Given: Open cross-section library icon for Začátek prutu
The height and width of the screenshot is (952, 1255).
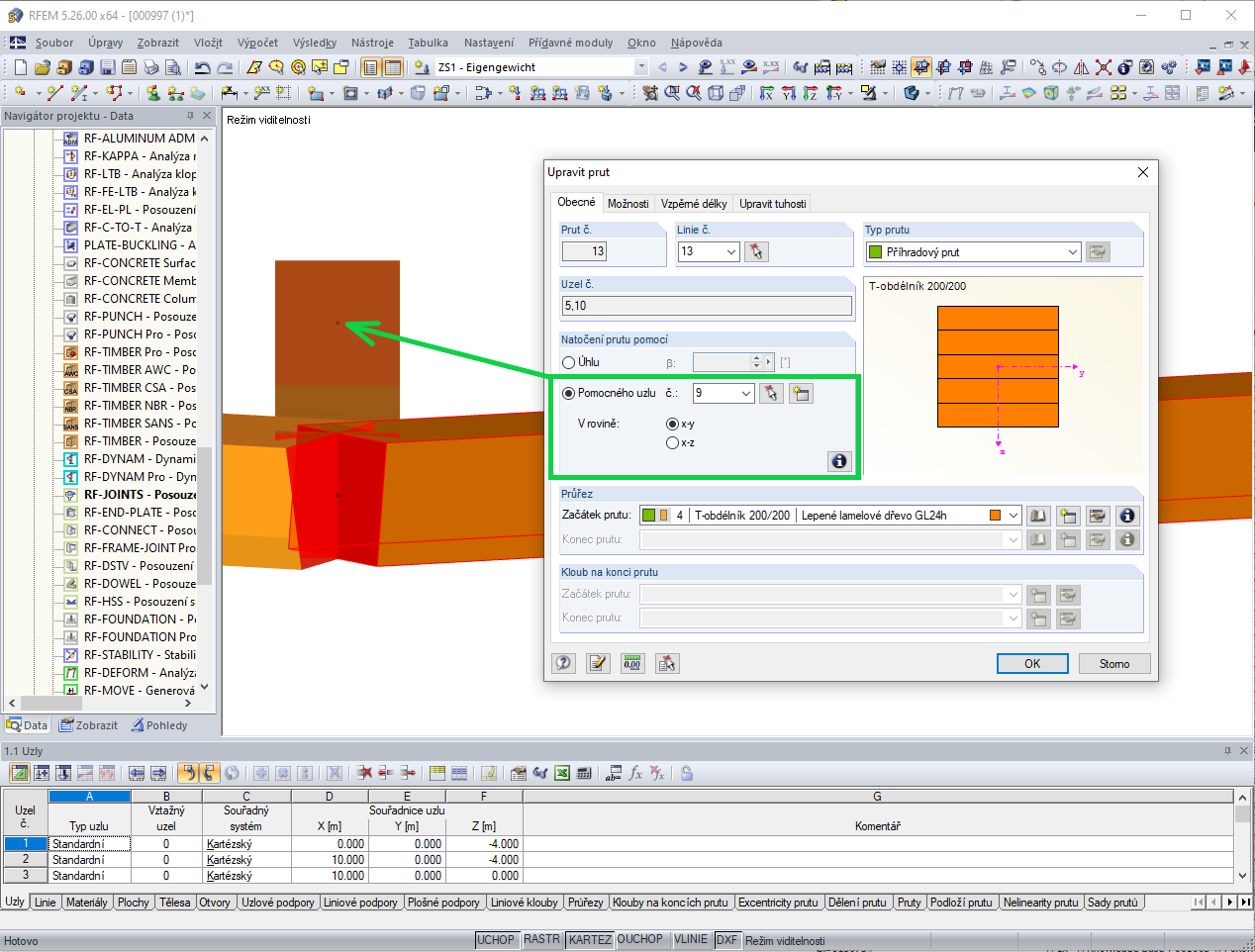Looking at the screenshot, I should coord(1037,516).
